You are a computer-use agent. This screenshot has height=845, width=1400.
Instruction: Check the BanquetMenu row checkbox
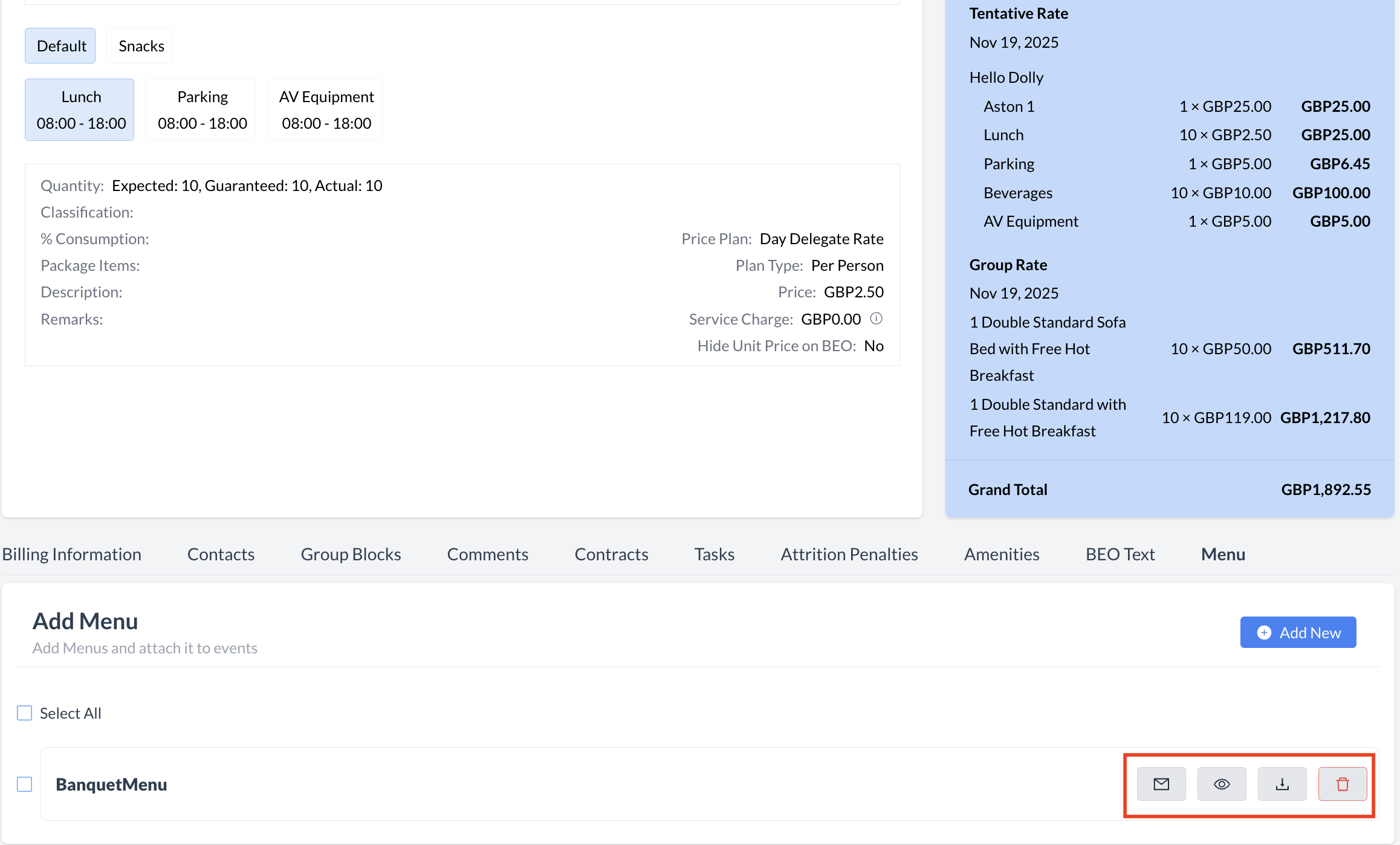25,784
